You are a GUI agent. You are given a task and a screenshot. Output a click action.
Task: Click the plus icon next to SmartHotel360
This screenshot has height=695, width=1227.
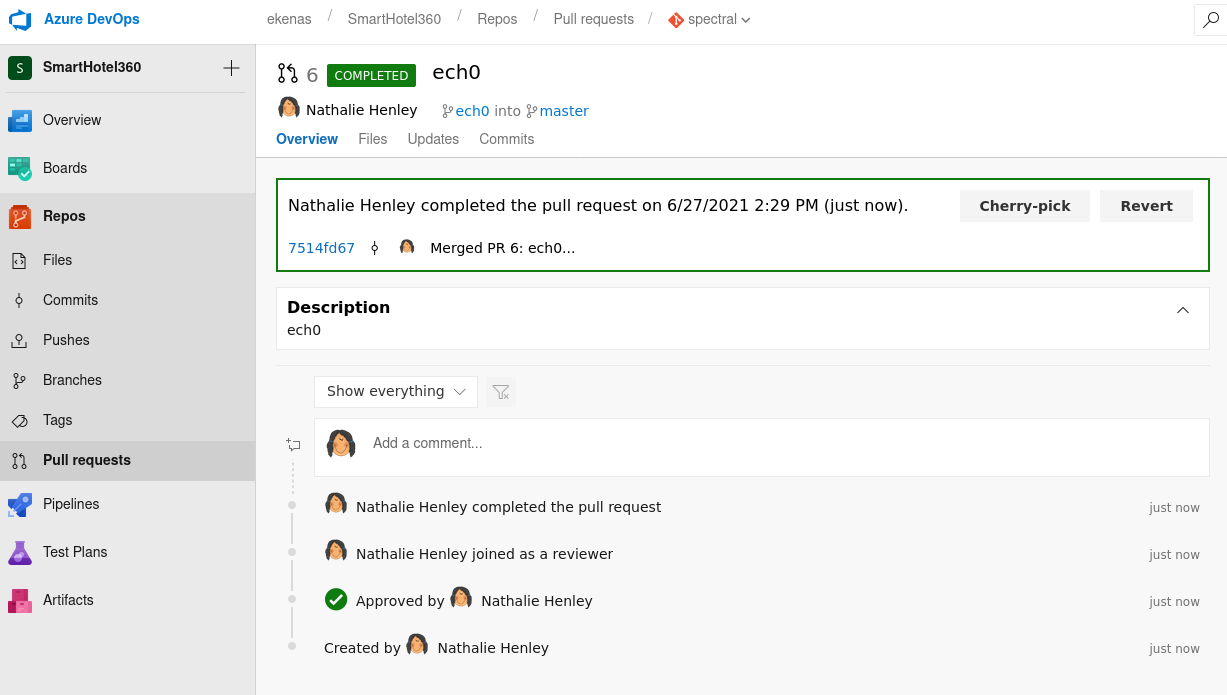pos(231,67)
